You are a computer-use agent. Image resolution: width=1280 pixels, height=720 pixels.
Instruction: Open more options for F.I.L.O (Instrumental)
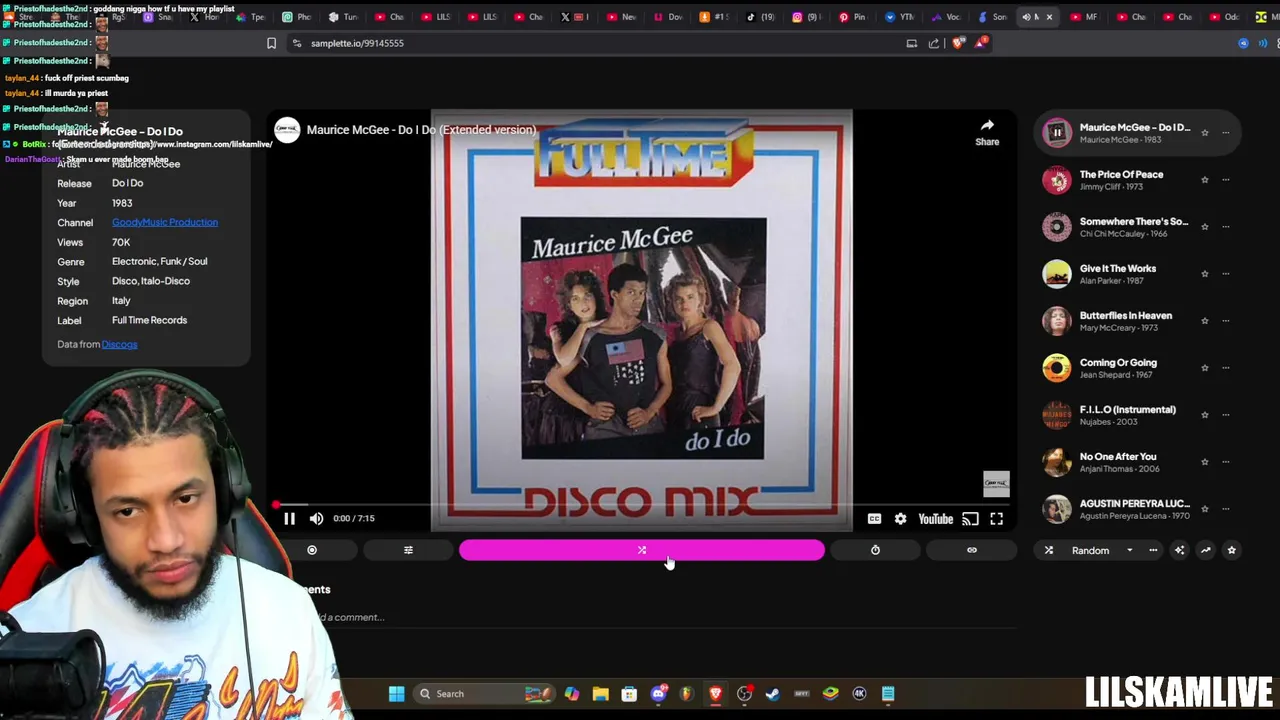click(x=1226, y=415)
